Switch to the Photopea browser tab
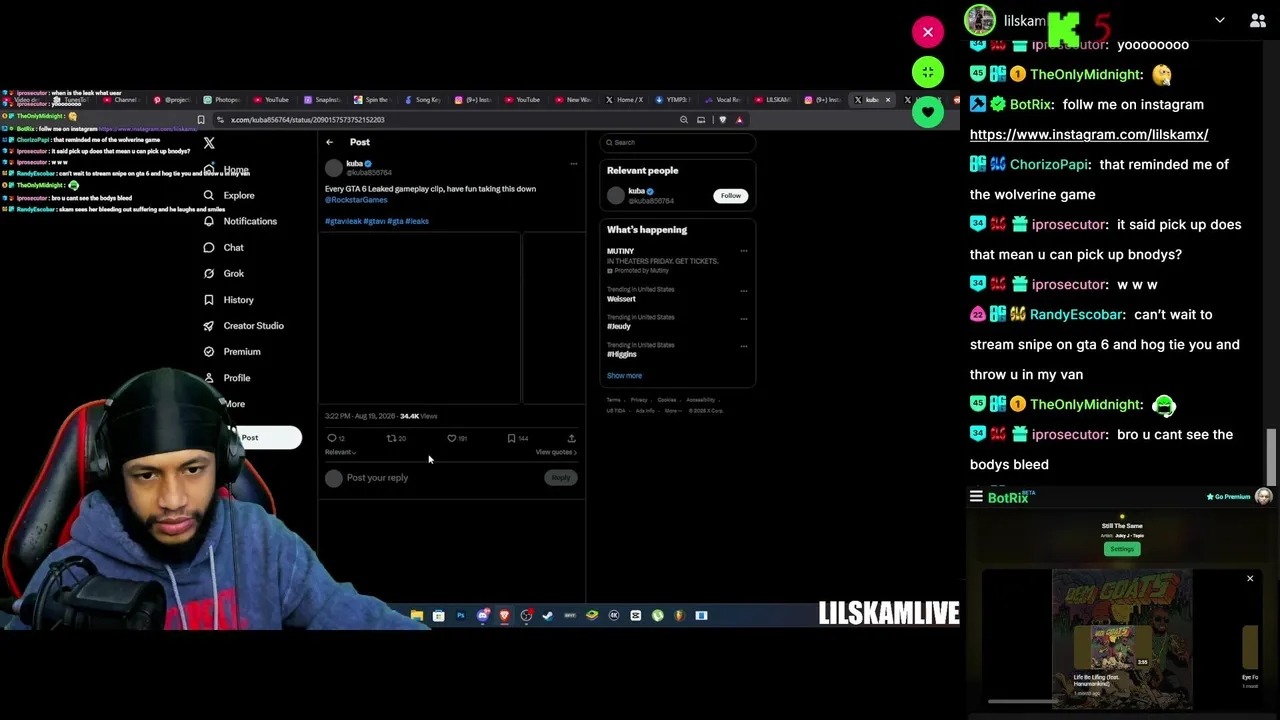The width and height of the screenshot is (1280, 720). click(x=222, y=100)
